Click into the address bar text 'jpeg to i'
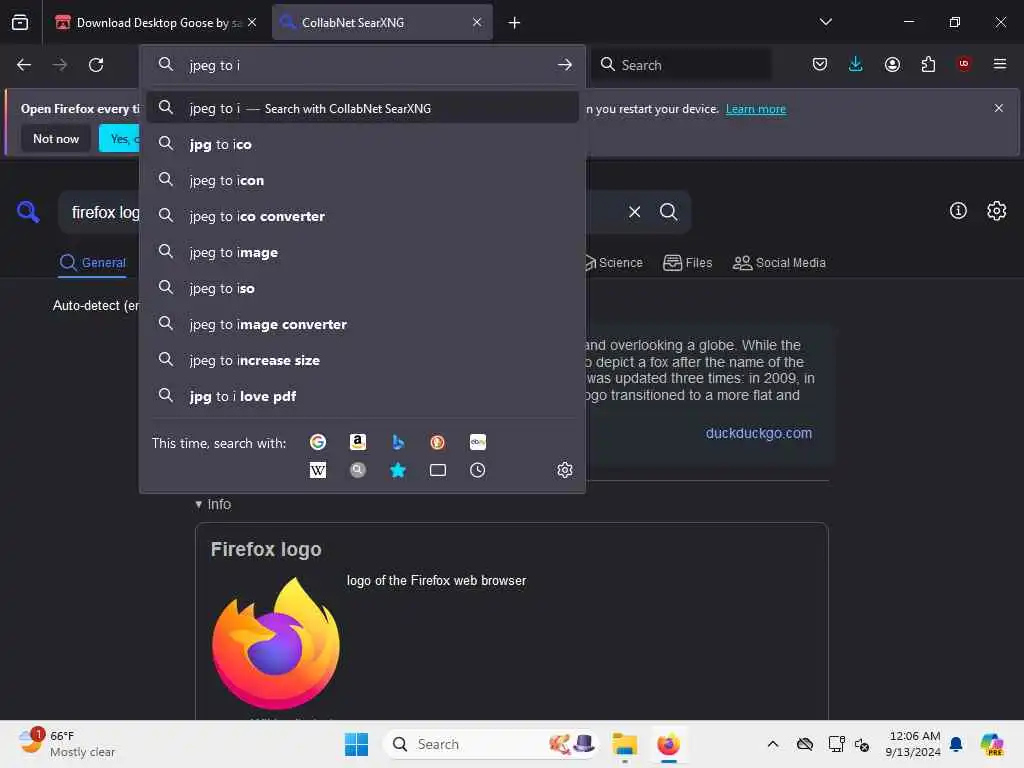The height and width of the screenshot is (768, 1024). pos(215,65)
